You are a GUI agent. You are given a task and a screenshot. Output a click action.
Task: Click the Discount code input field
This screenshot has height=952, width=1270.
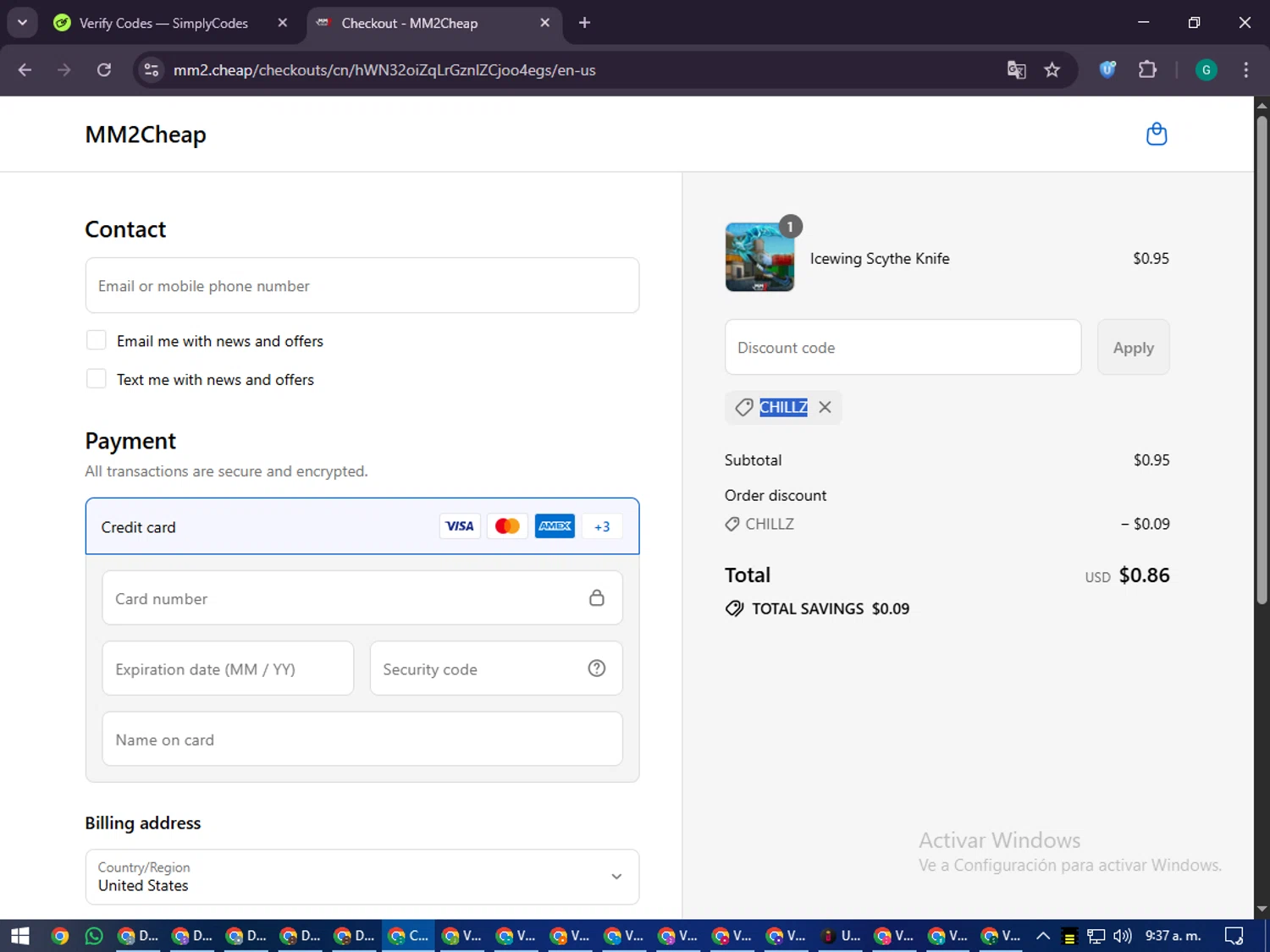(x=903, y=347)
